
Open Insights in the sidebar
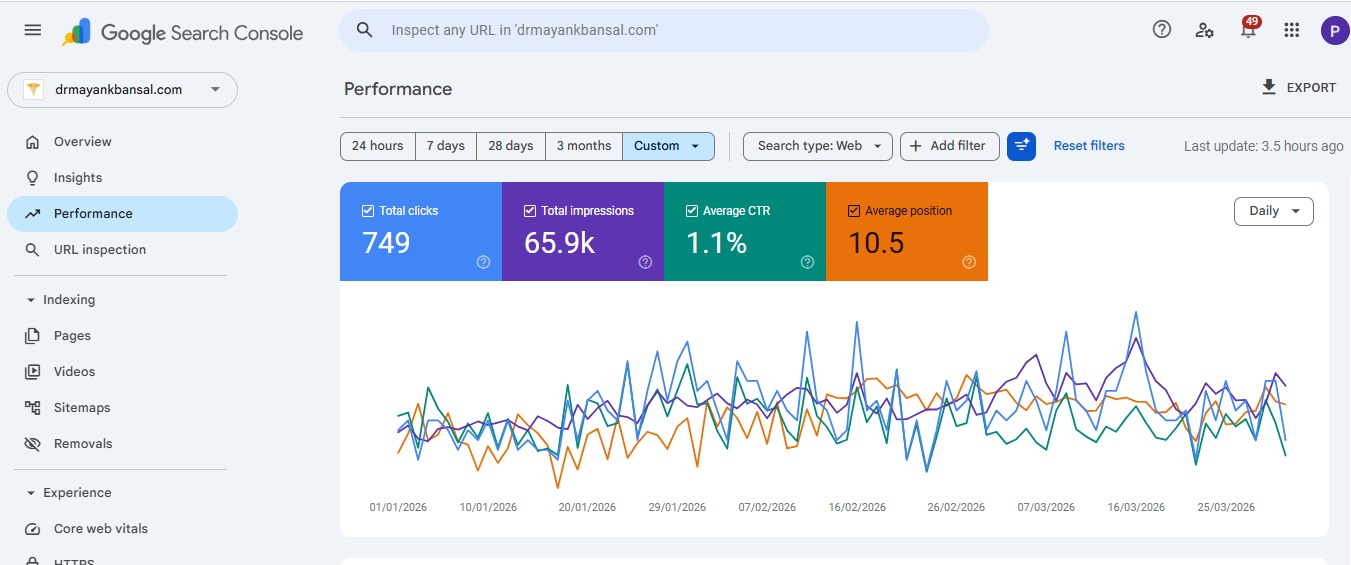[122, 178]
